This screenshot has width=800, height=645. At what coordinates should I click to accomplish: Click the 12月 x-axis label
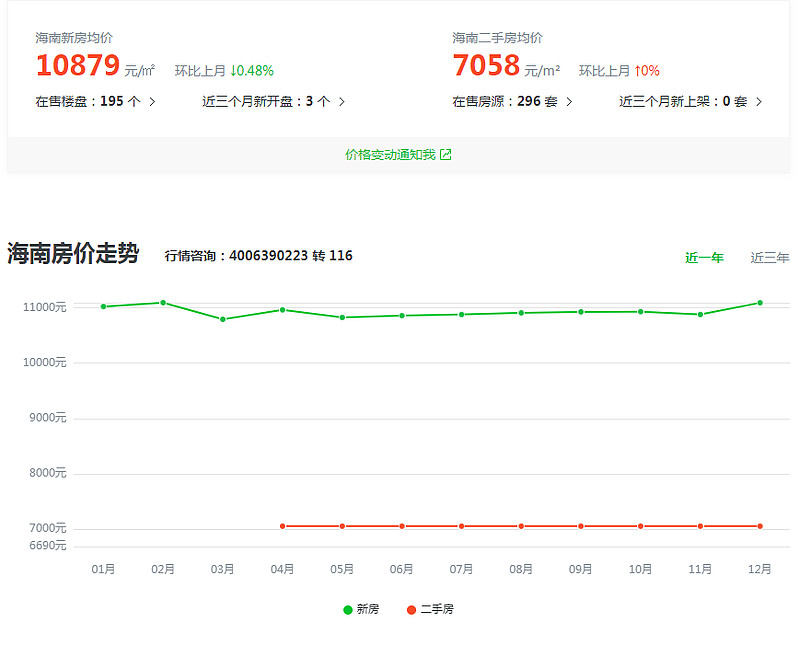760,569
